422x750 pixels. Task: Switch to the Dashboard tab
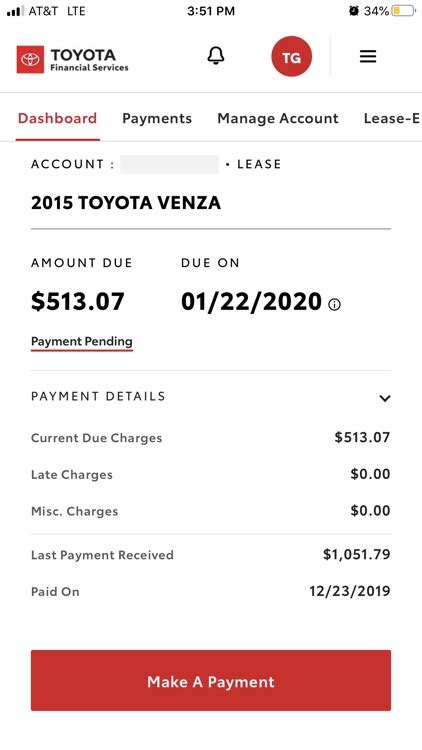click(57, 119)
